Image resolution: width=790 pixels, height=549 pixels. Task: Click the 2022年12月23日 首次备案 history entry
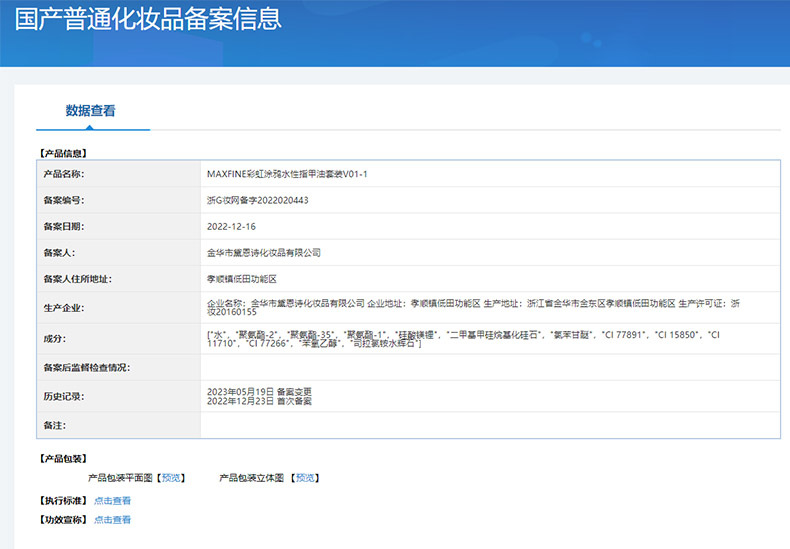[x=259, y=401]
